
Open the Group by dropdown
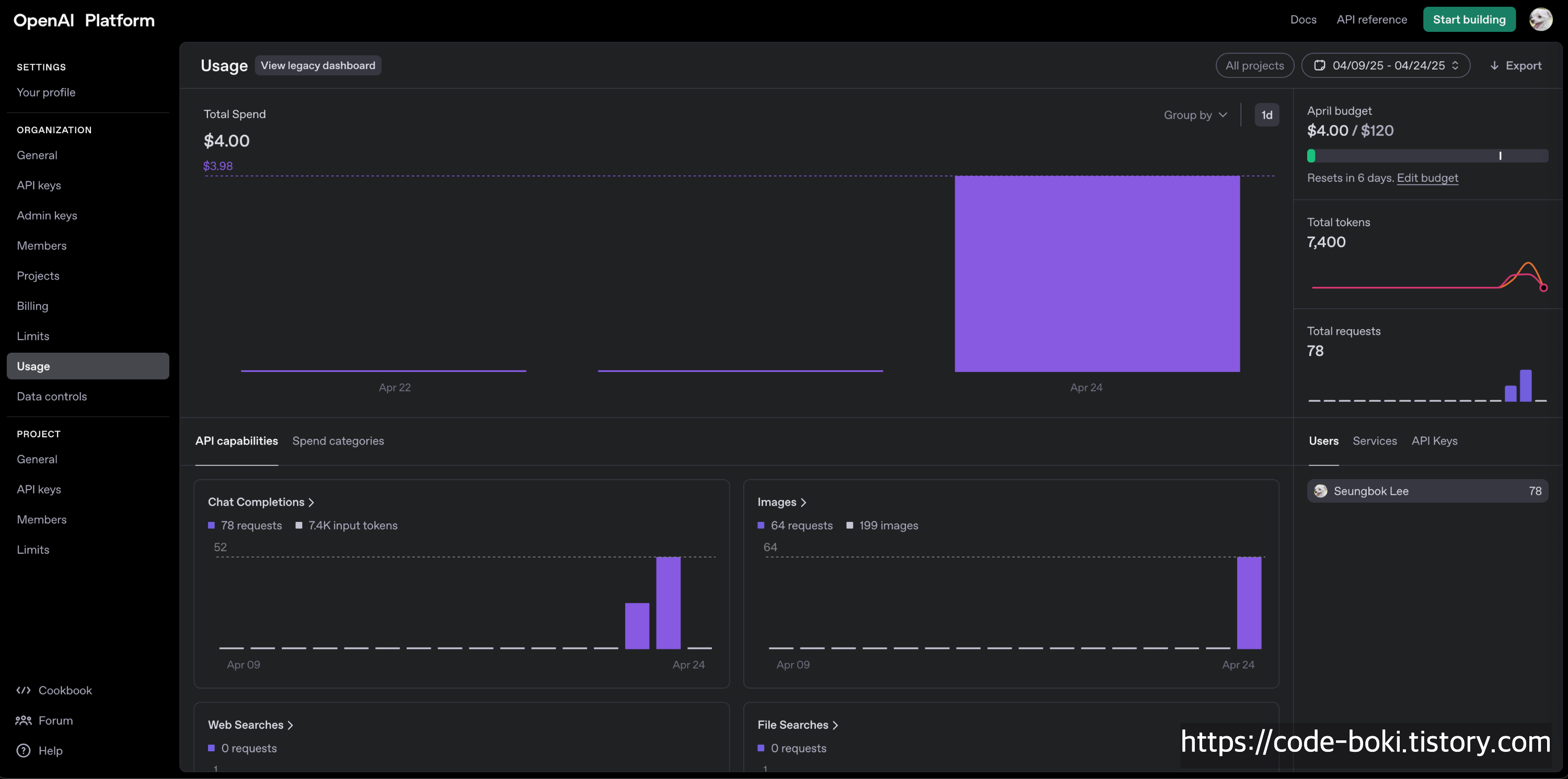1195,115
